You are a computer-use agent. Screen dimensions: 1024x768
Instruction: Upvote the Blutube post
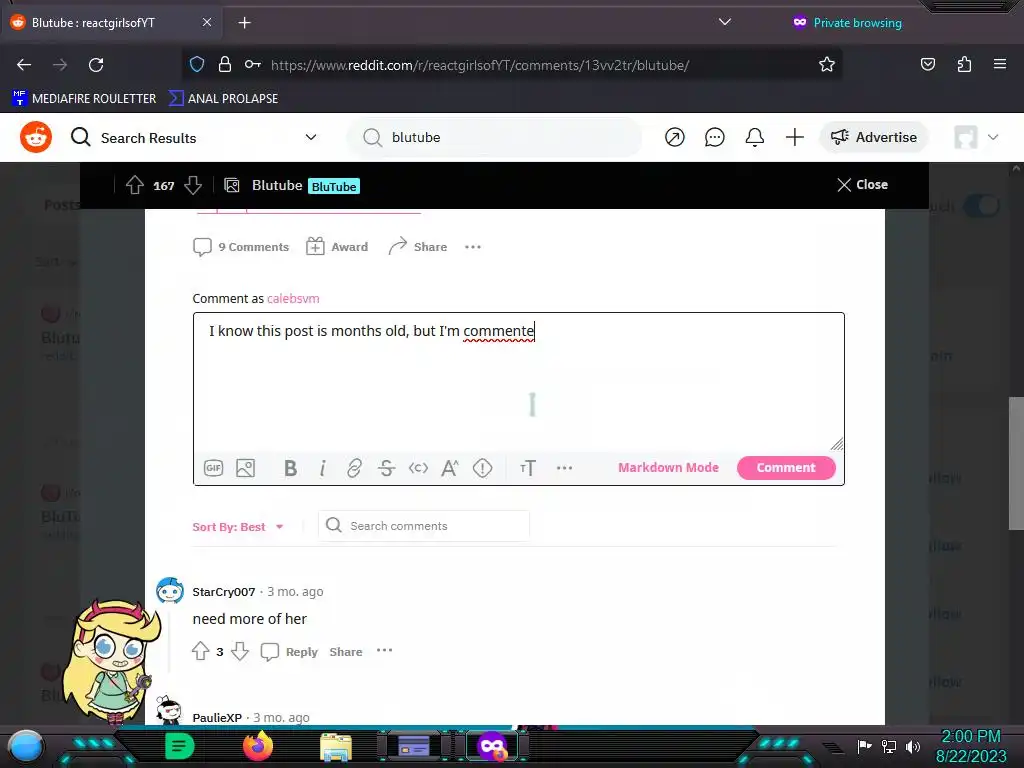point(135,185)
